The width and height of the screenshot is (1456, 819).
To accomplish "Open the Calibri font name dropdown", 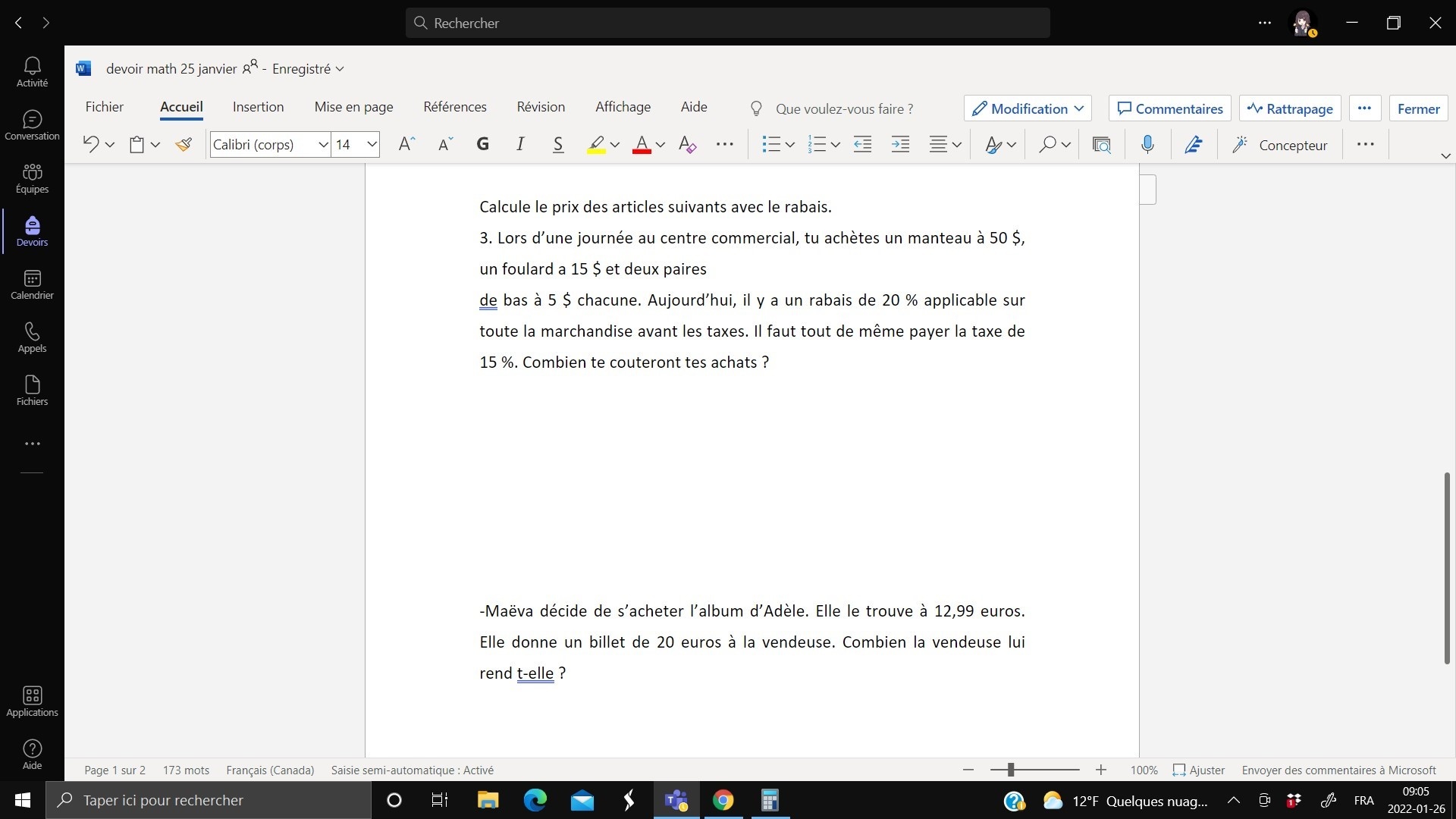I will (x=323, y=144).
